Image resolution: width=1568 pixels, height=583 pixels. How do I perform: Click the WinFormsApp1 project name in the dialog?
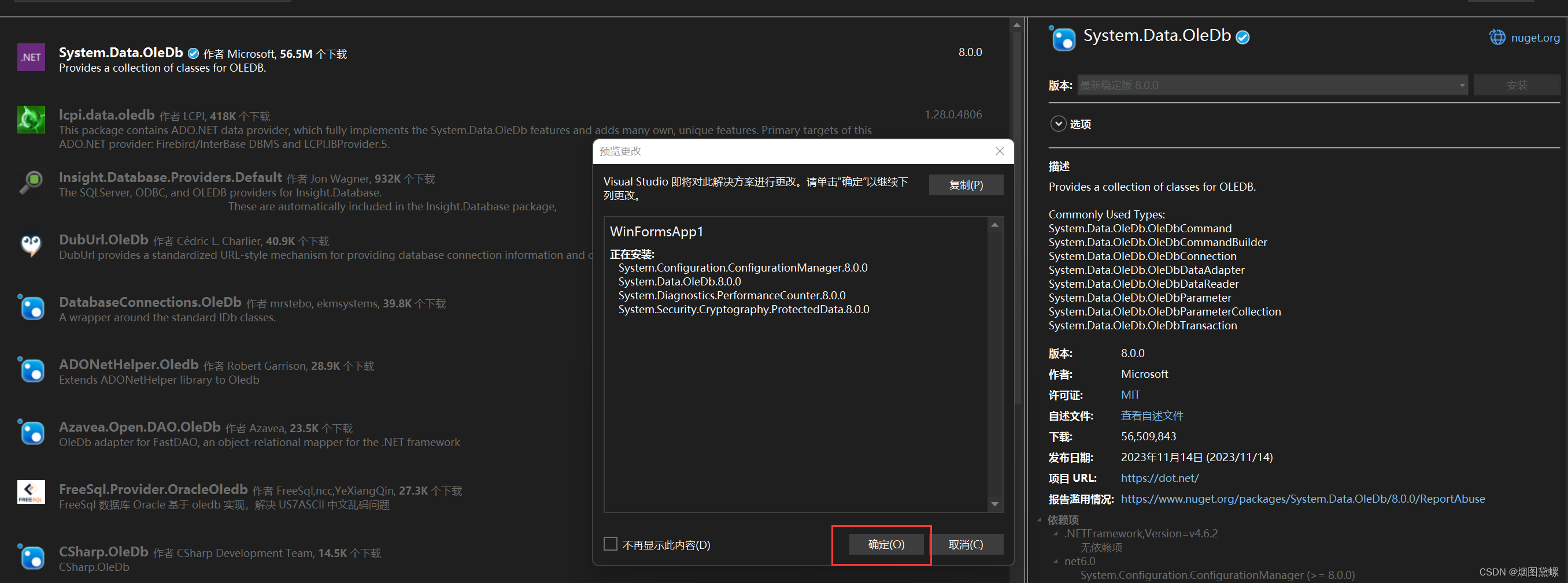(656, 231)
